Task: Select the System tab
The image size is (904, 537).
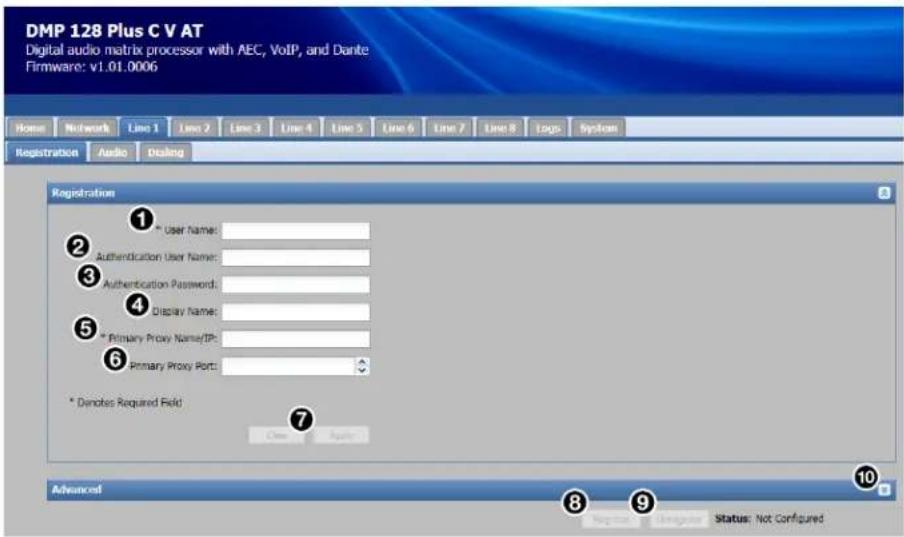Action: pos(598,127)
